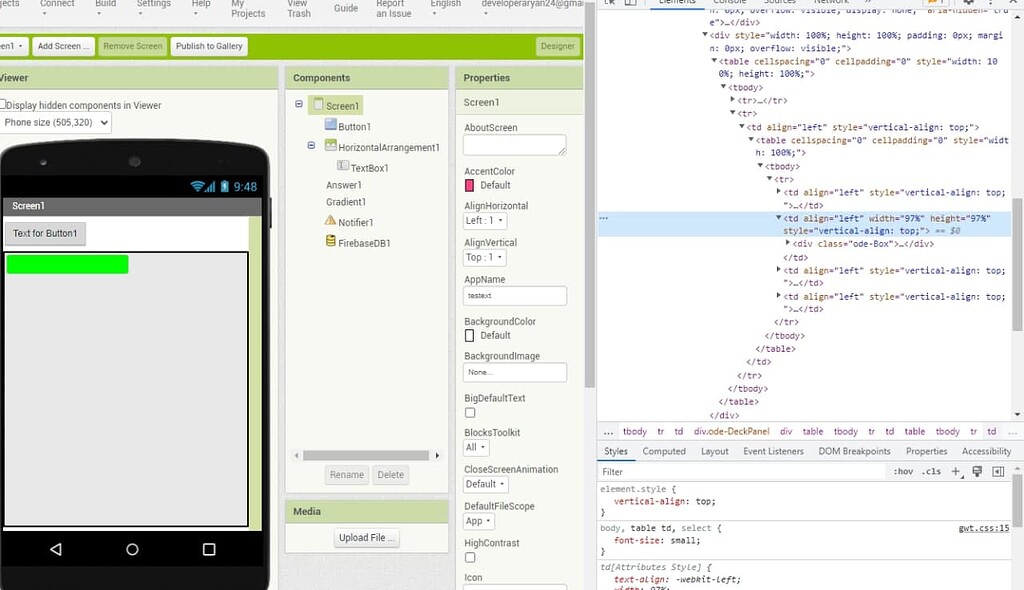This screenshot has height=590, width=1024.
Task: Open the My Projects menu
Action: [248, 11]
